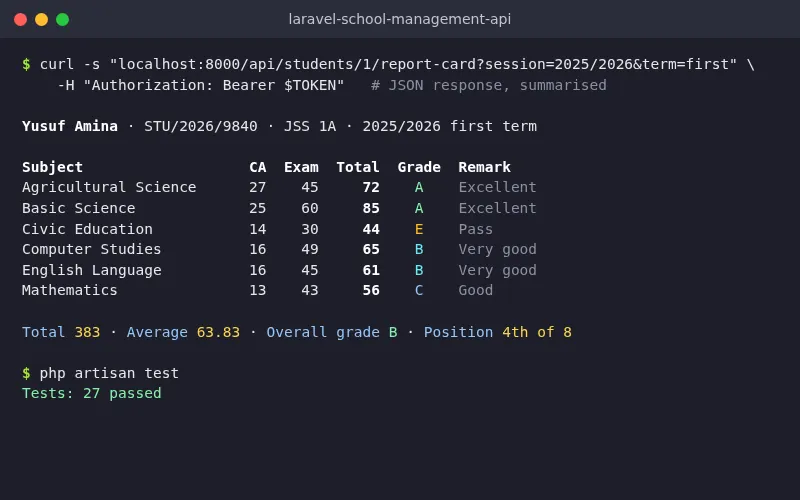The height and width of the screenshot is (500, 800).
Task: Click Basic Science total 85
Action: 371,208
